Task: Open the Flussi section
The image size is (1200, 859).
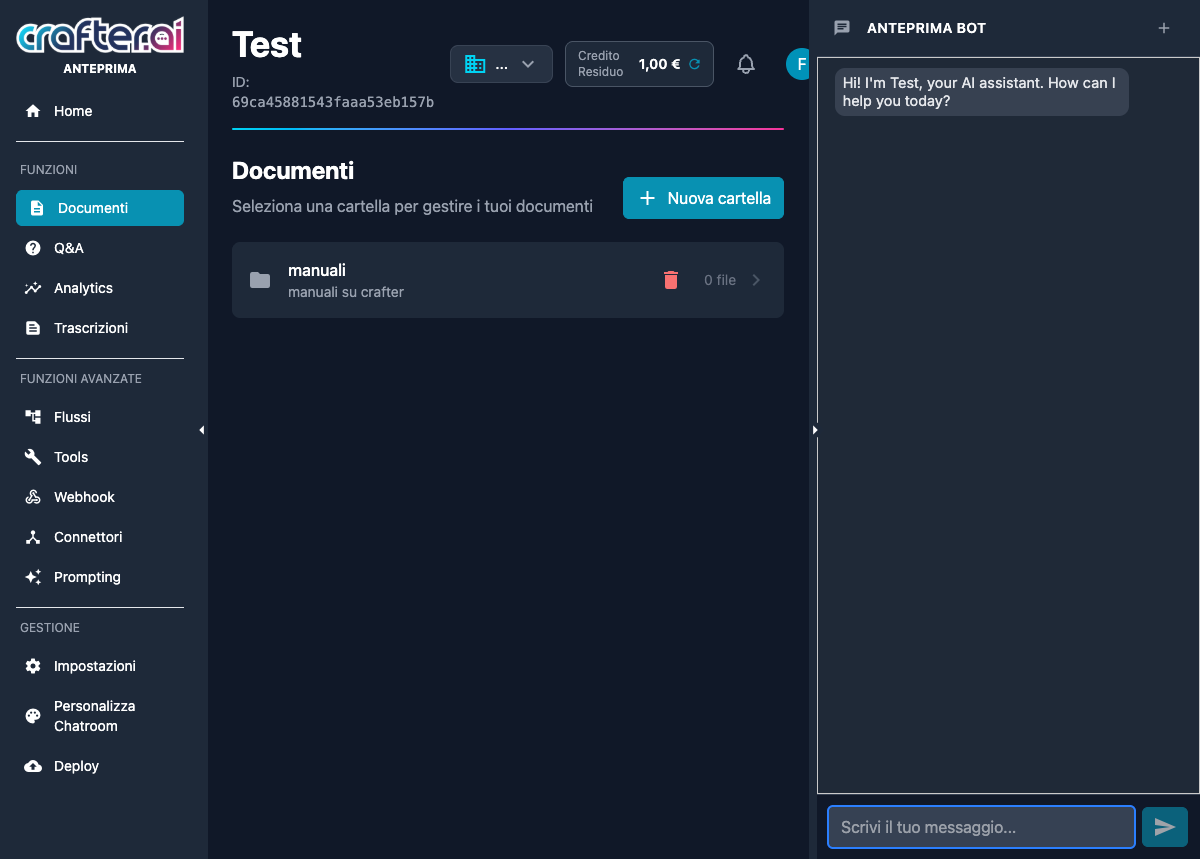Action: (100, 417)
